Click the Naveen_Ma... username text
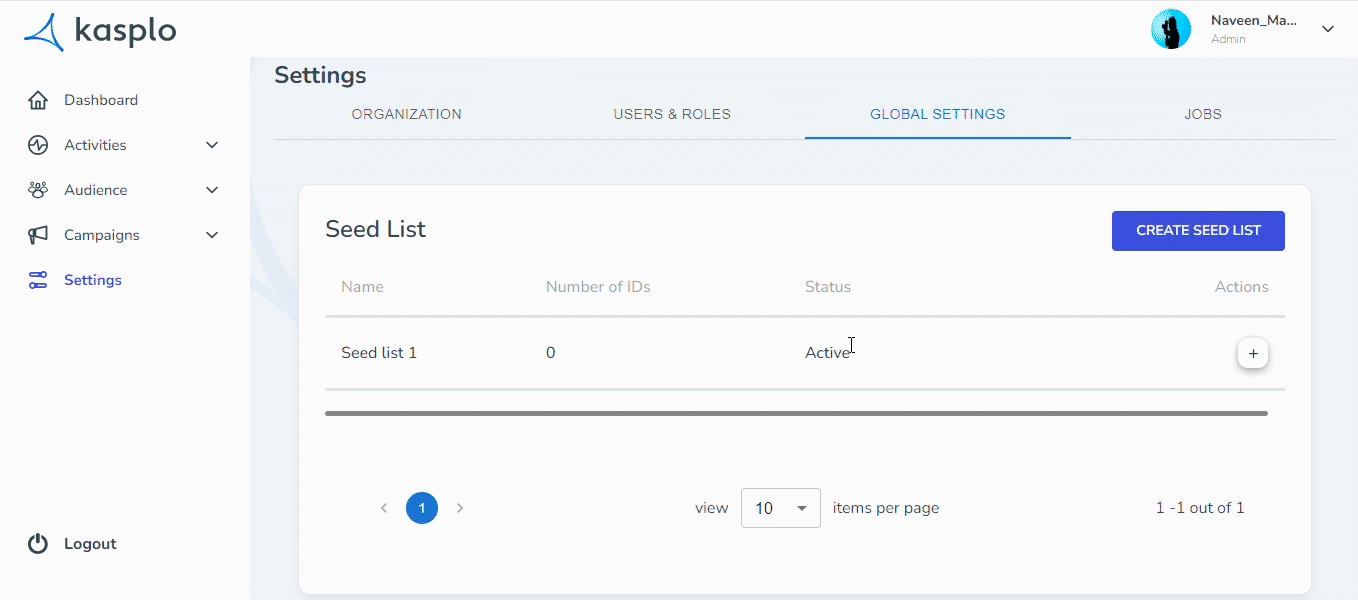The image size is (1358, 600). click(1254, 20)
